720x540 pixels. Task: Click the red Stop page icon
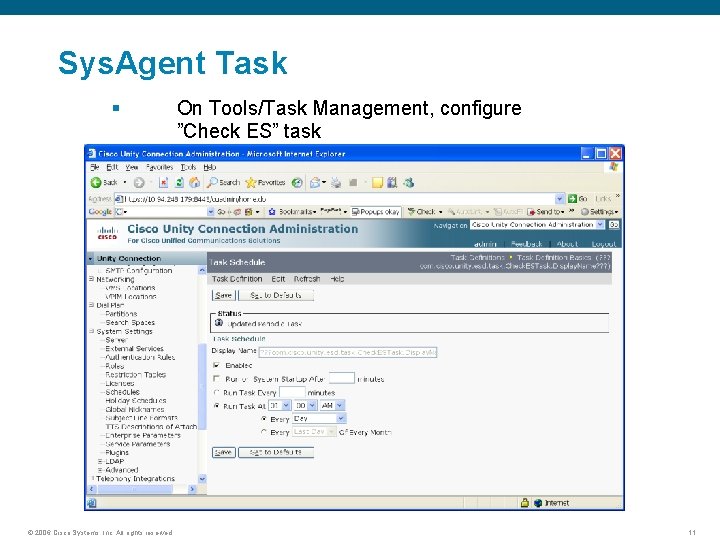tap(163, 183)
